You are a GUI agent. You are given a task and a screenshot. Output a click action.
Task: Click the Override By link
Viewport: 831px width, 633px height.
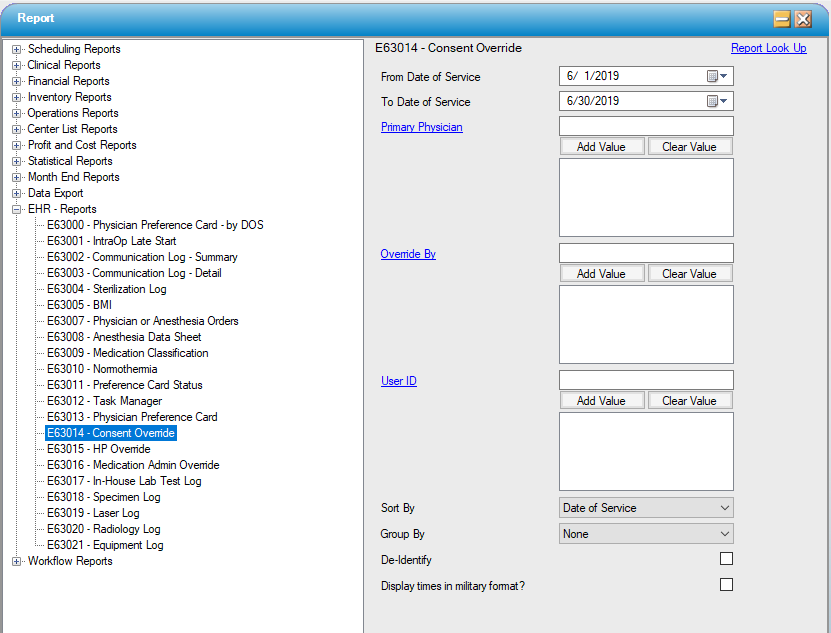tap(407, 254)
